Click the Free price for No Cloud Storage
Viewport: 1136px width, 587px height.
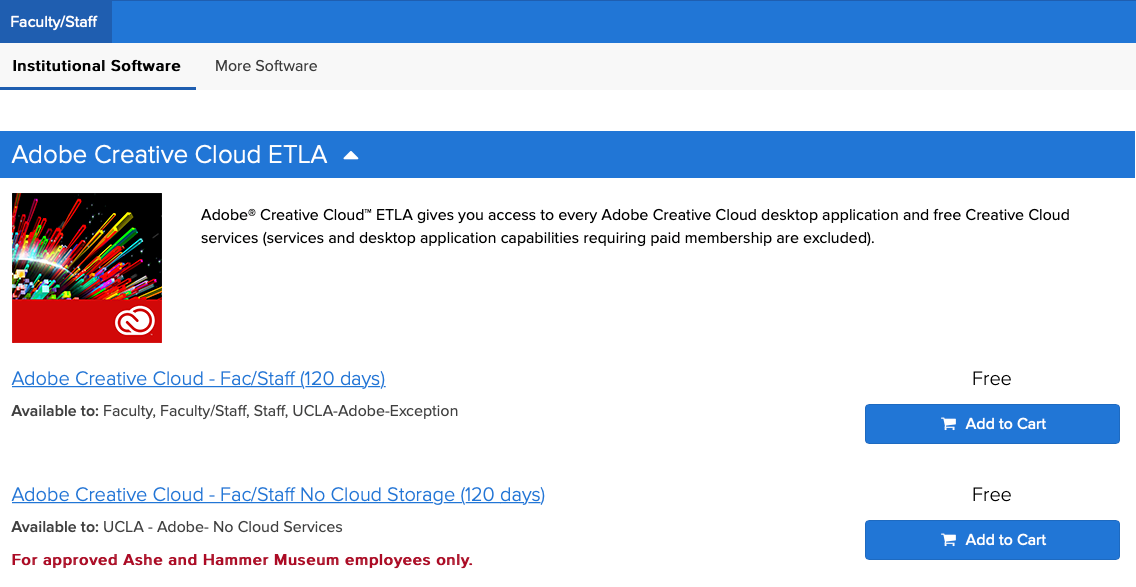[991, 494]
